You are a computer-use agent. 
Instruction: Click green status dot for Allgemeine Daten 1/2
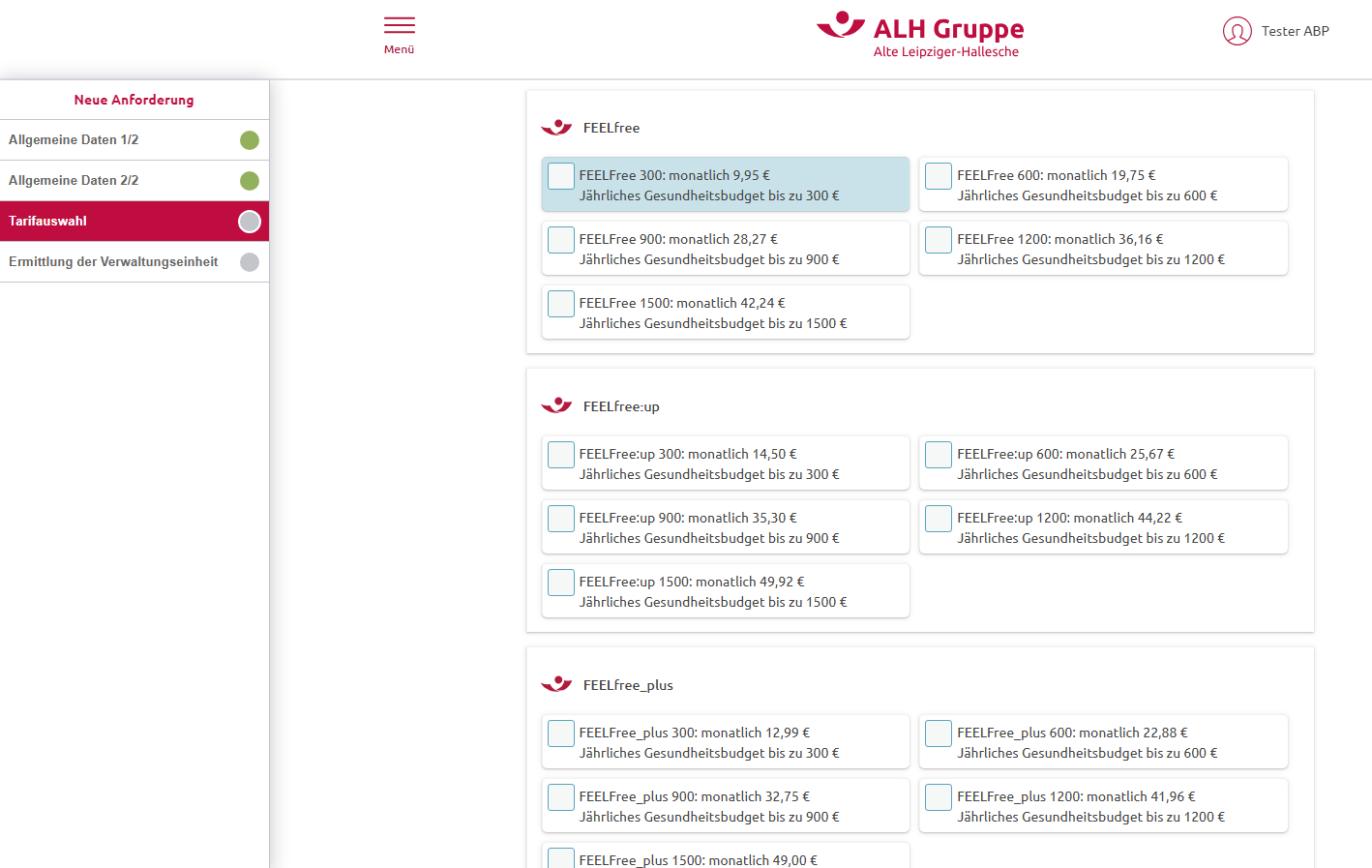250,140
